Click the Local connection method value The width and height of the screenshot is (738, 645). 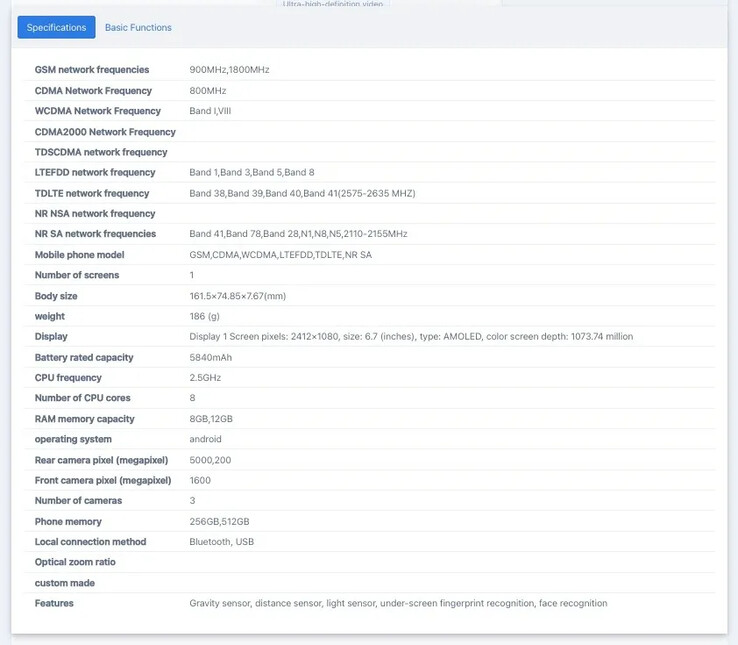coord(222,542)
